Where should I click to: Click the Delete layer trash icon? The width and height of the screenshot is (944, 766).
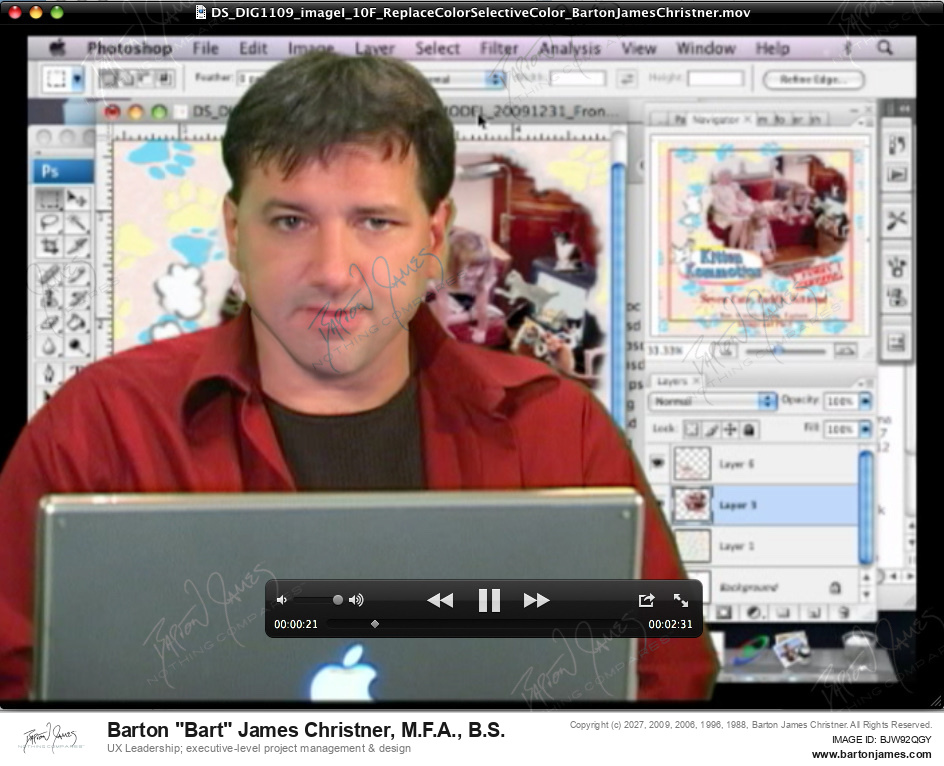tap(843, 613)
